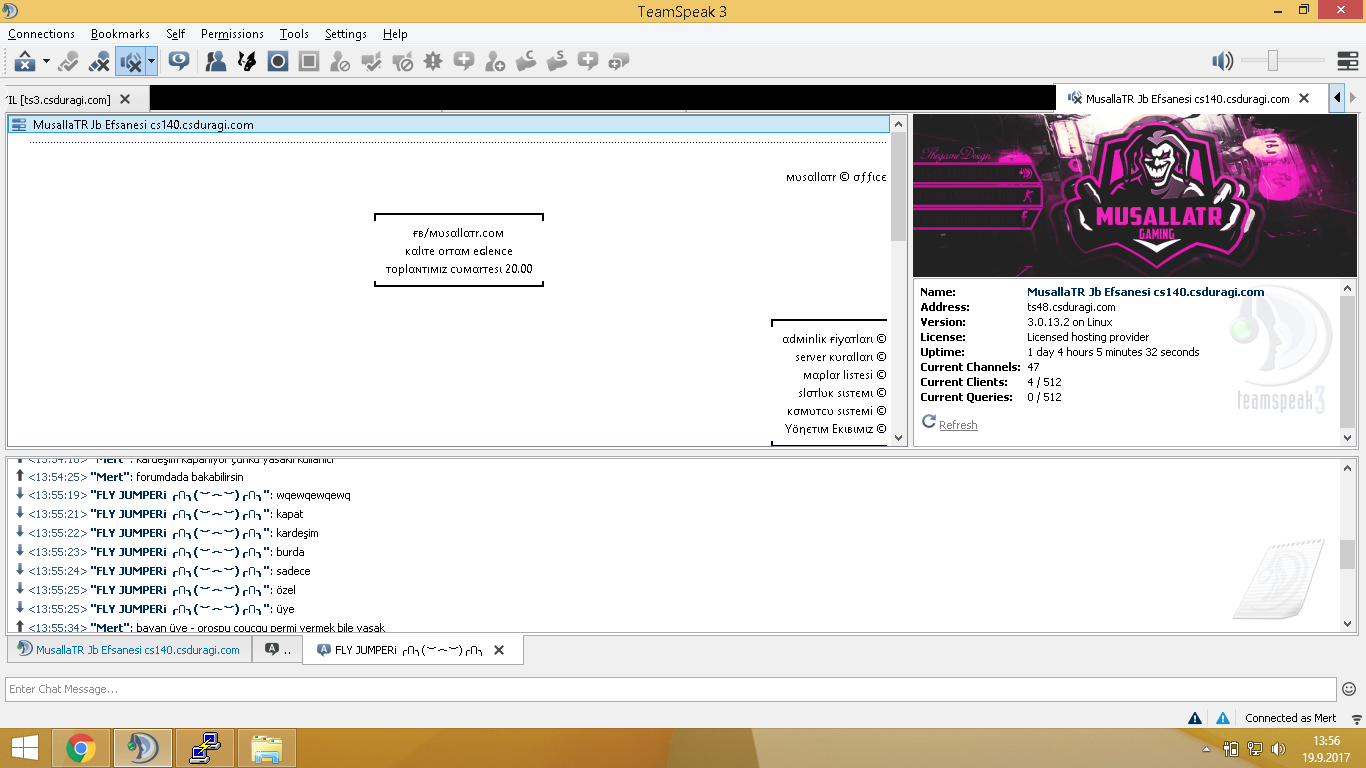
Task: Click the gray square toolbar icon
Action: 309,62
